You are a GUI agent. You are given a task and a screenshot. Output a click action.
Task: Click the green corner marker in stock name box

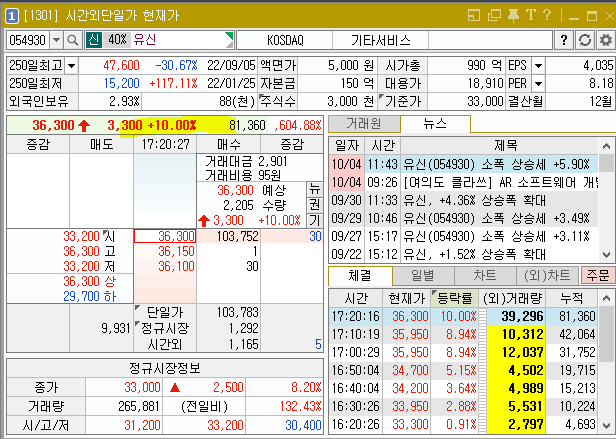pyautogui.click(x=229, y=37)
